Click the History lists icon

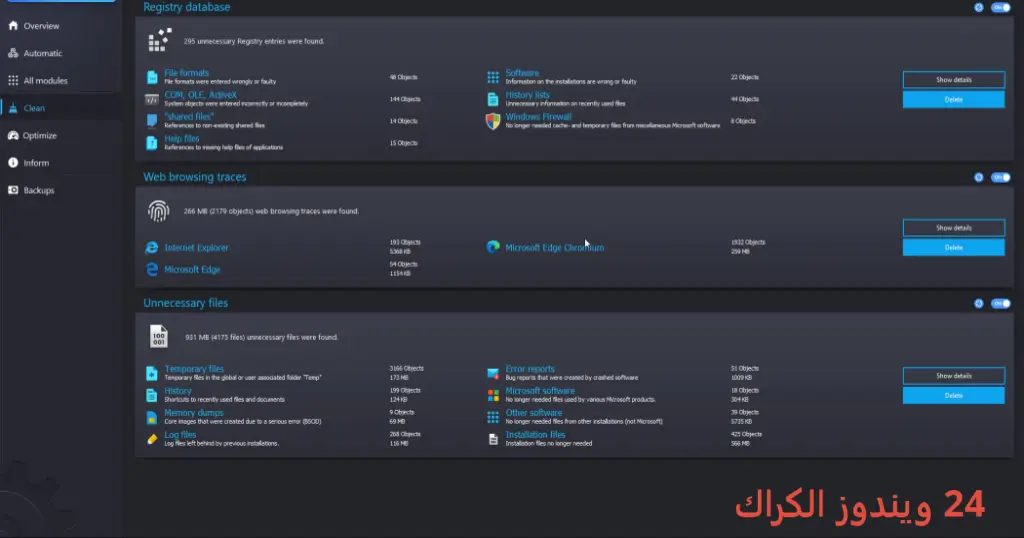[x=493, y=99]
